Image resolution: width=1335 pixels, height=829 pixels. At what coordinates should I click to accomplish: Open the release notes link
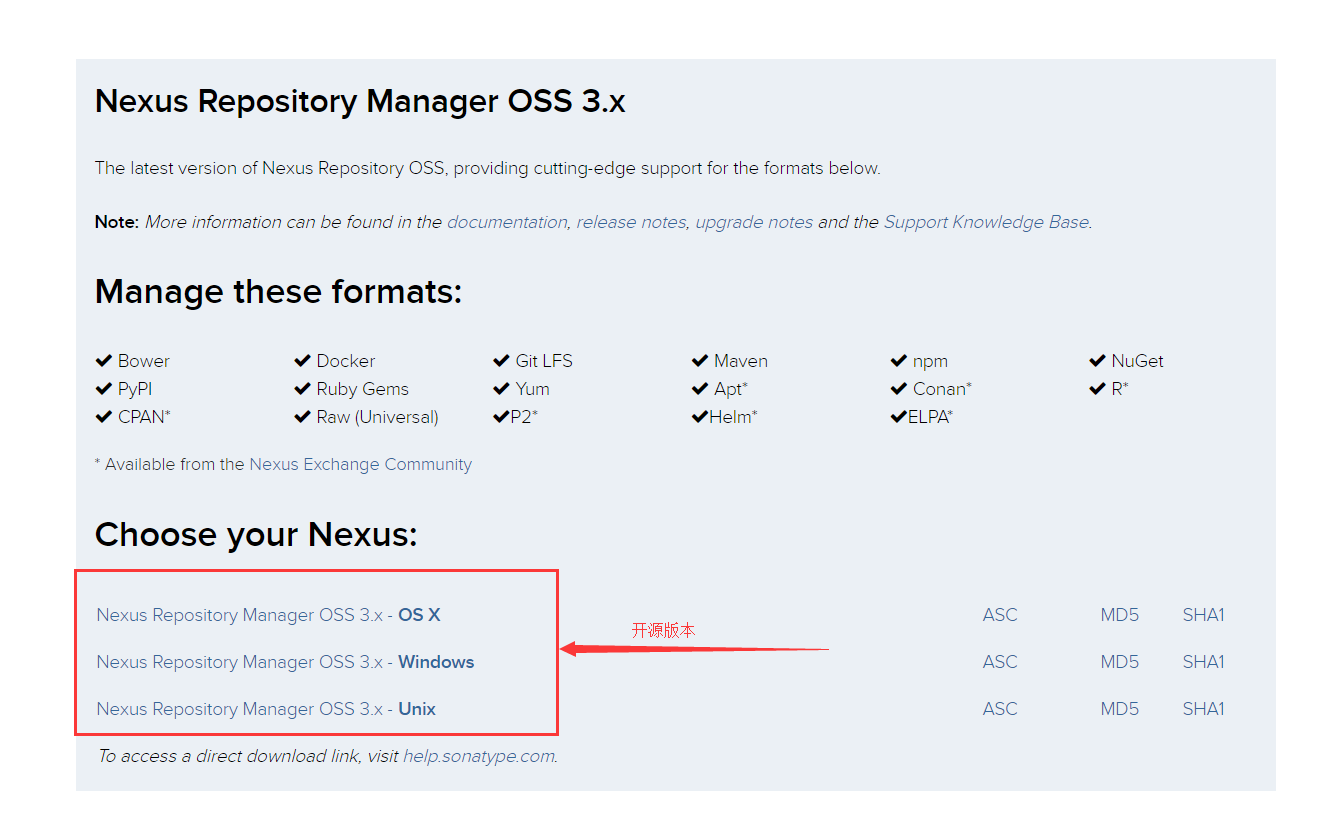(631, 222)
